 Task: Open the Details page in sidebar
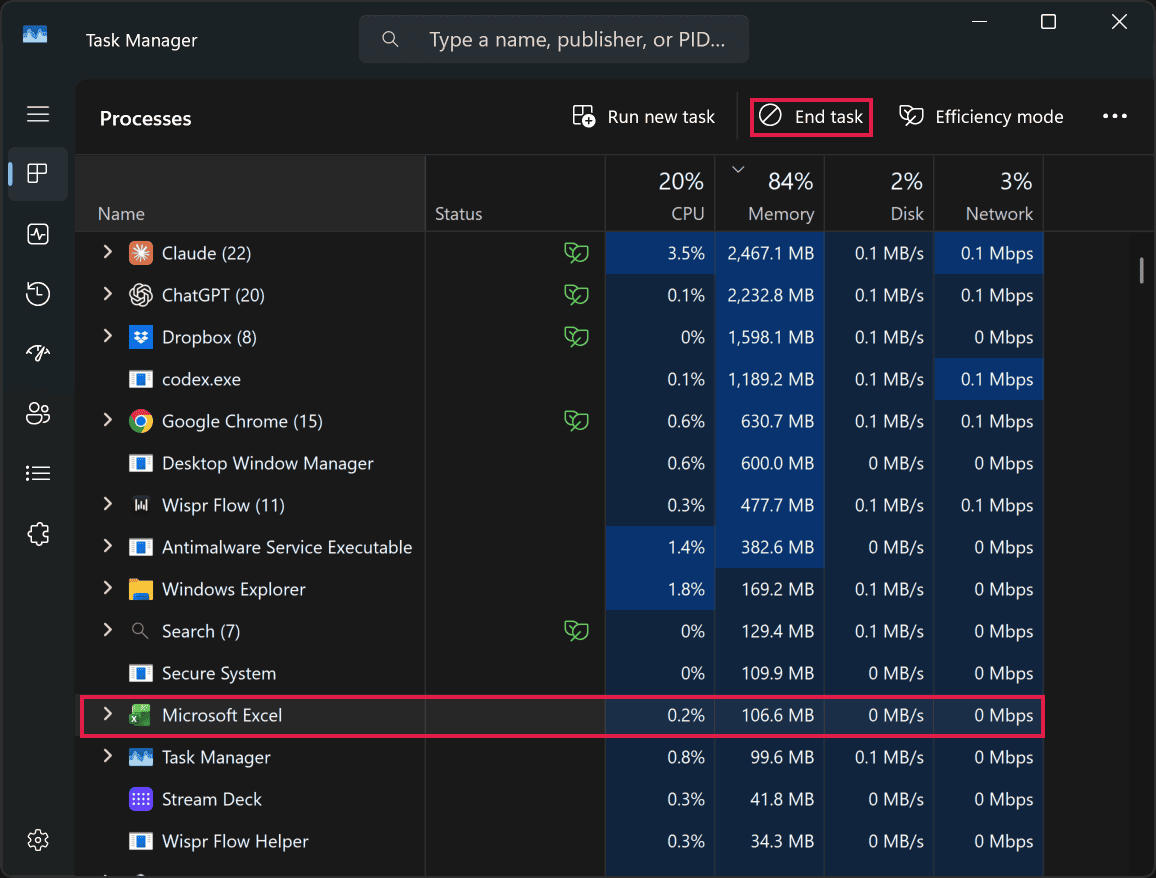click(x=38, y=473)
